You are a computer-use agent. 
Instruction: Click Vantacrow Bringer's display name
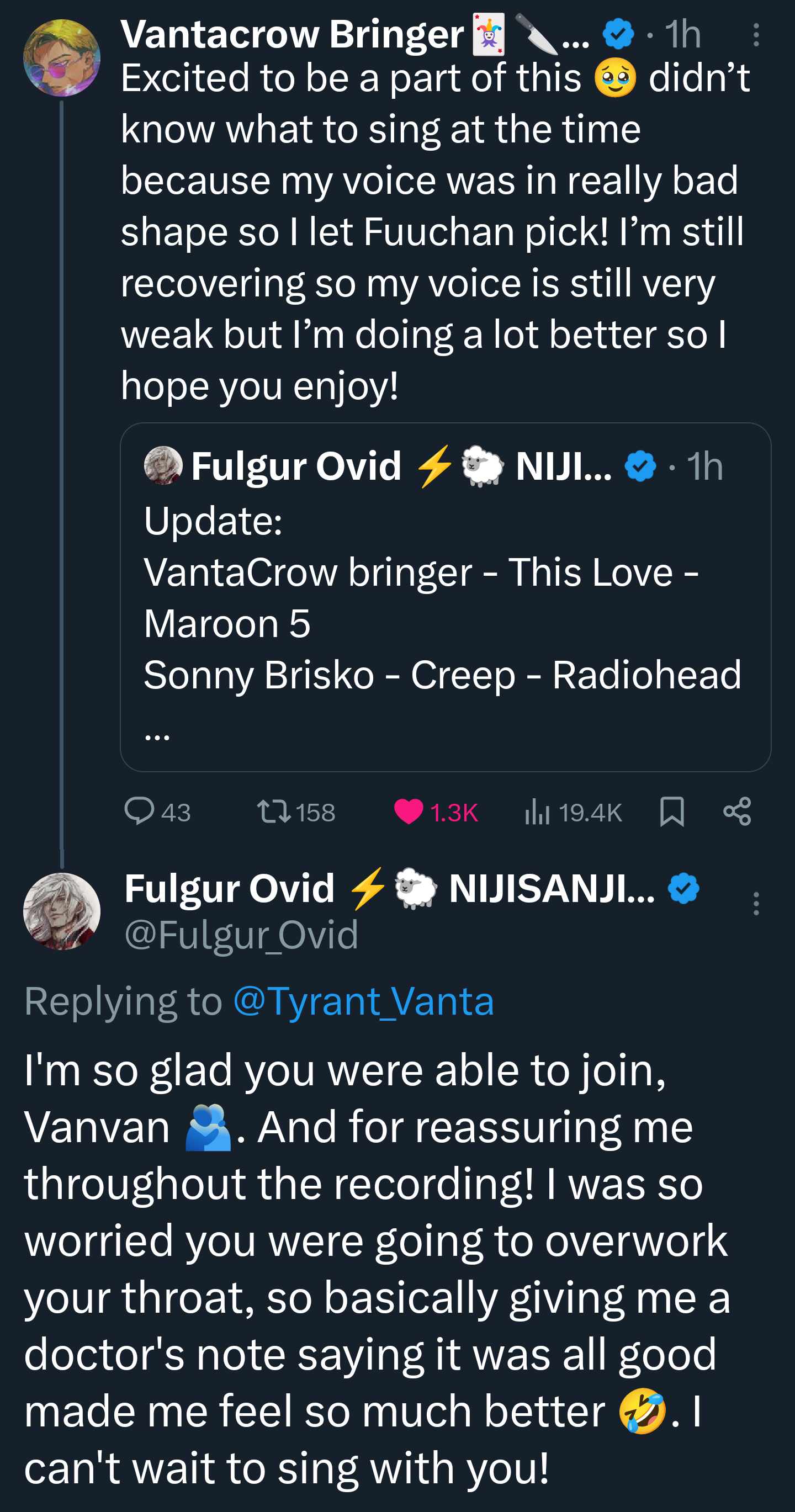click(x=292, y=34)
